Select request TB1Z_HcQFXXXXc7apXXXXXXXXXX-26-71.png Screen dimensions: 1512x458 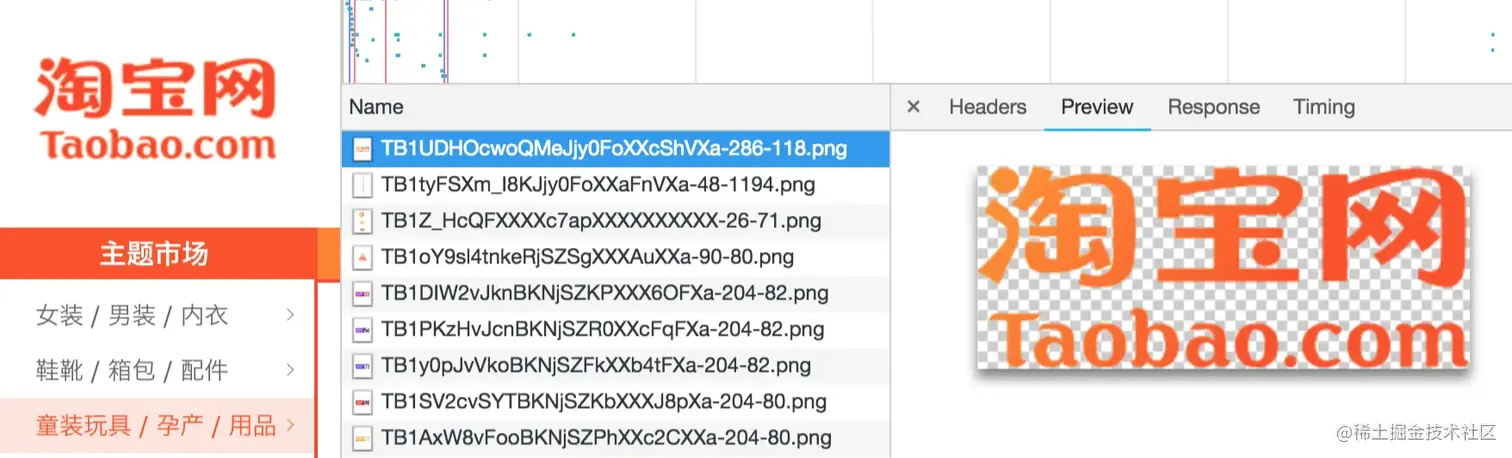[x=615, y=221]
